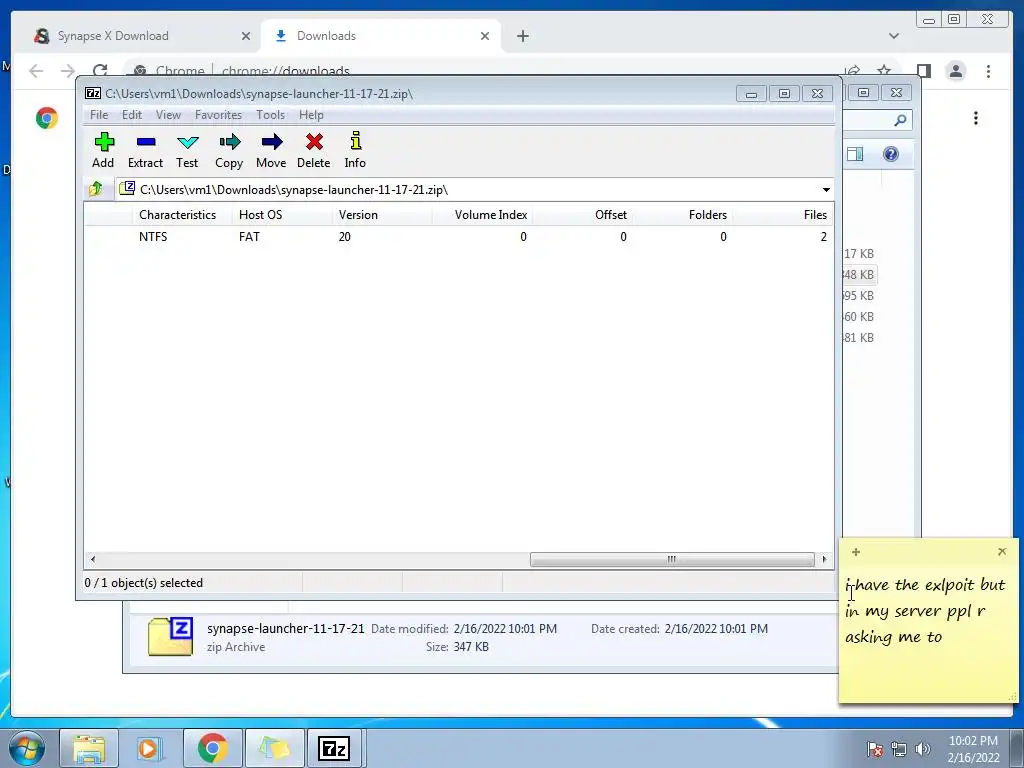Reload the page in Chrome
1024x768 pixels.
coord(100,71)
